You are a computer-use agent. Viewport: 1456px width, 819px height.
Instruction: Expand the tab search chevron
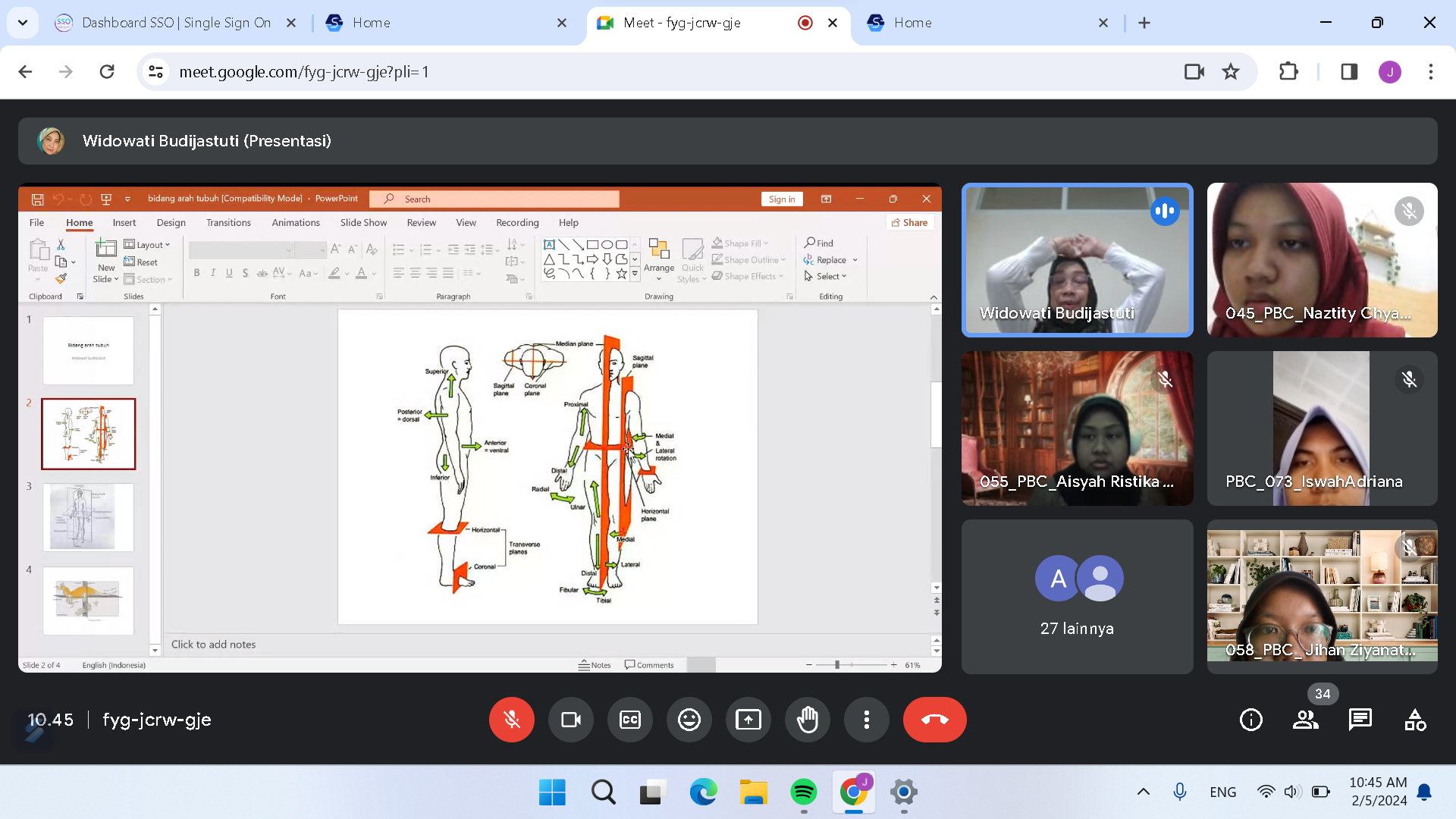pos(23,23)
